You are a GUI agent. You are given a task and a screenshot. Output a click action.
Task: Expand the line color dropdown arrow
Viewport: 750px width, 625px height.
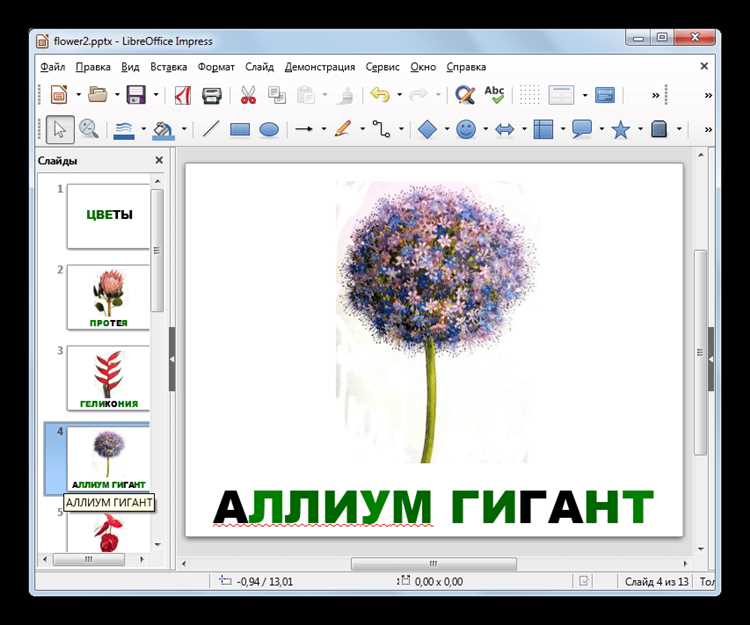(x=143, y=129)
